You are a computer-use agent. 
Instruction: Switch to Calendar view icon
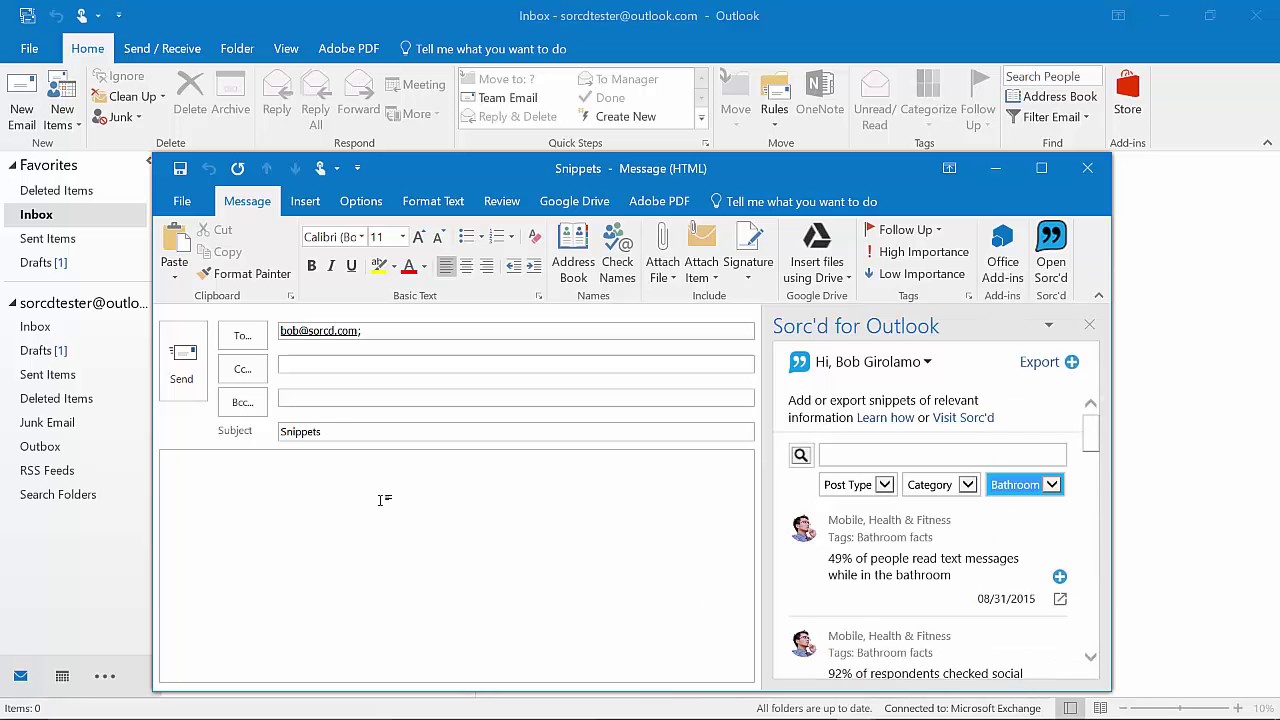pos(62,677)
